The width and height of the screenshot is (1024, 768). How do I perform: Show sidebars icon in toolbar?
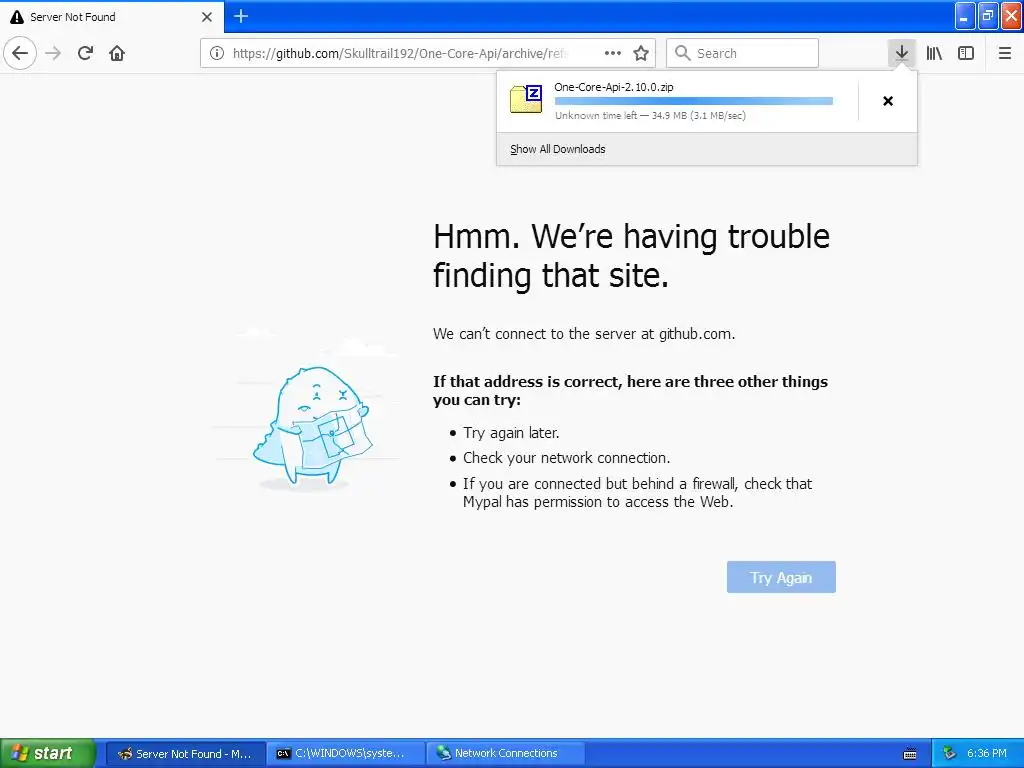[x=966, y=53]
